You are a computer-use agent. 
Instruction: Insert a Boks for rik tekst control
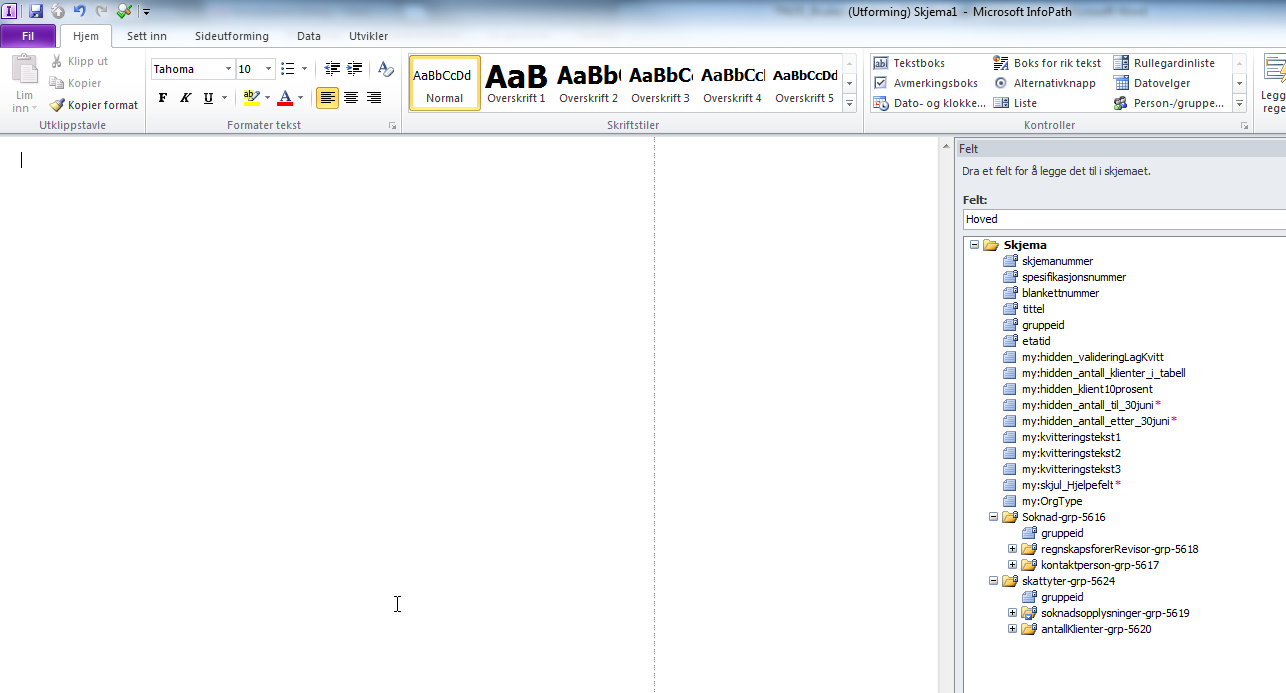pyautogui.click(x=1047, y=63)
